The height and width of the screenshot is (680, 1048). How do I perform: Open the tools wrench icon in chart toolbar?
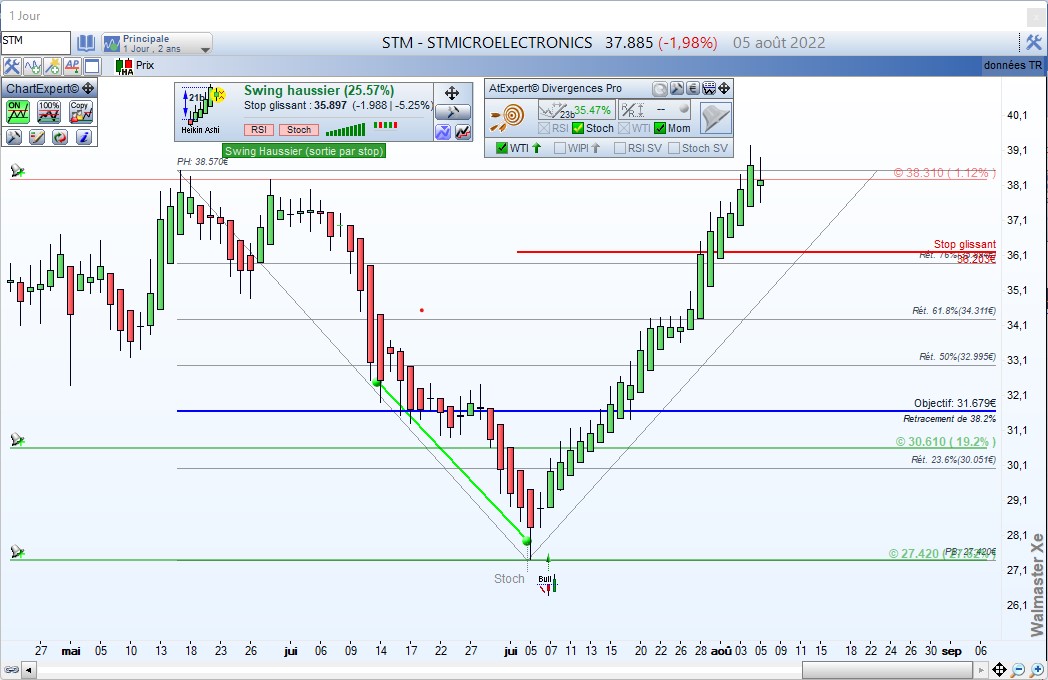[11, 66]
